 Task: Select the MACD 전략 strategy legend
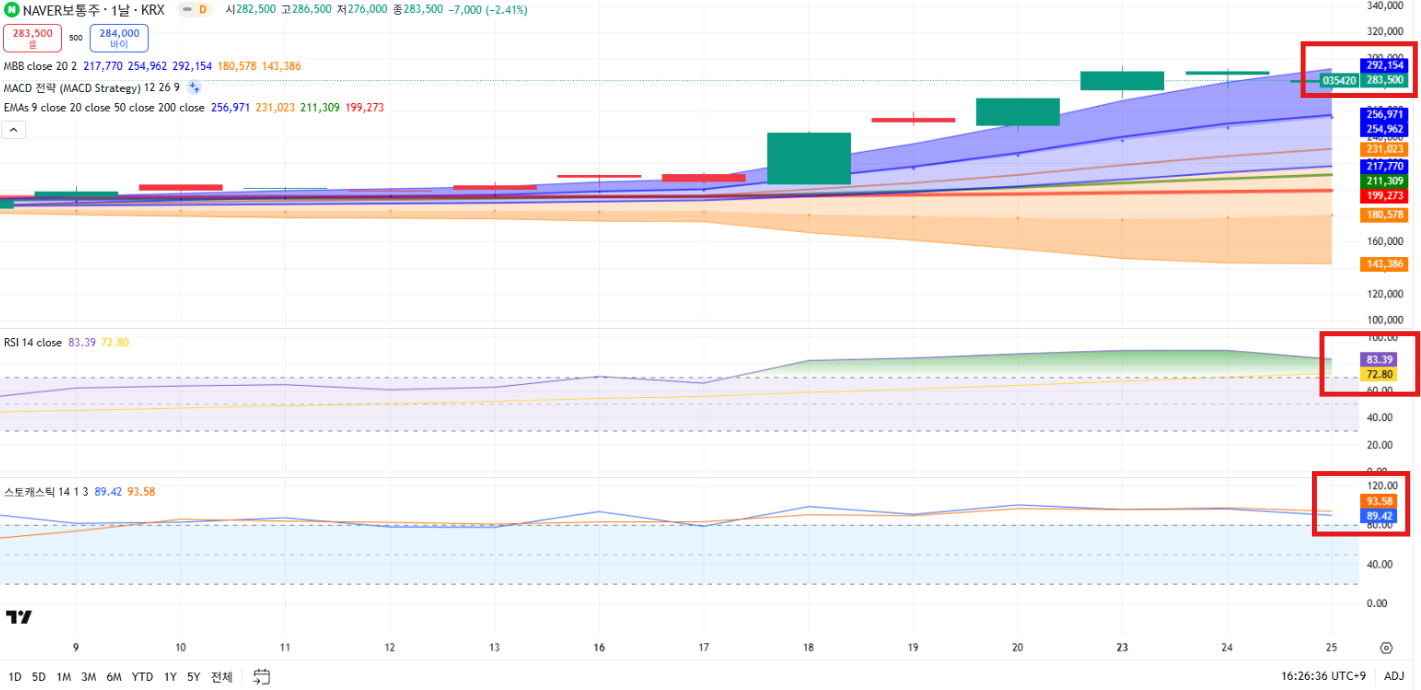click(x=92, y=87)
